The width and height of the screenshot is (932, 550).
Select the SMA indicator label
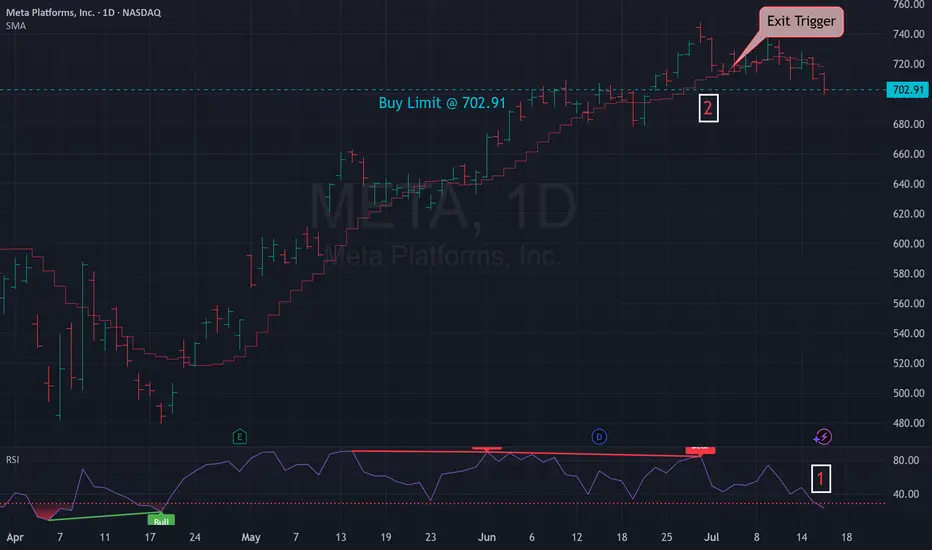[16, 26]
